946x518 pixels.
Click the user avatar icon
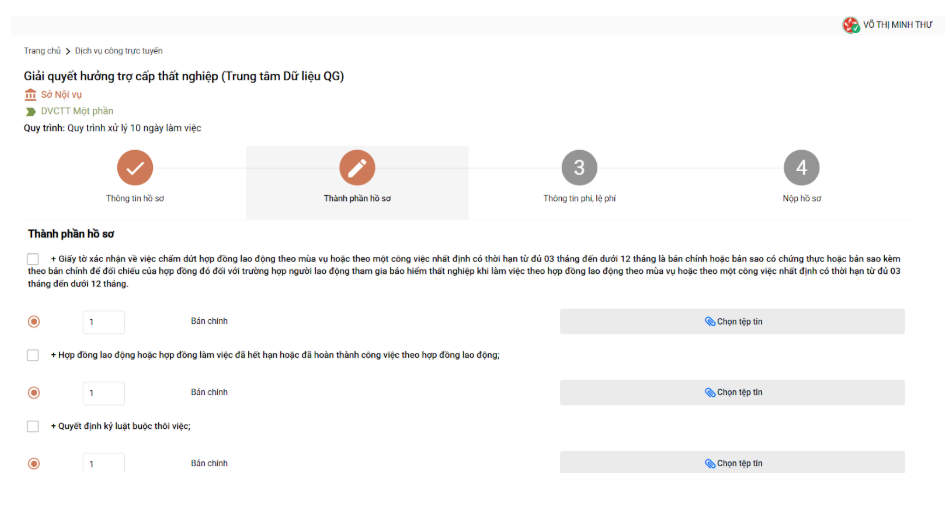(x=851, y=25)
